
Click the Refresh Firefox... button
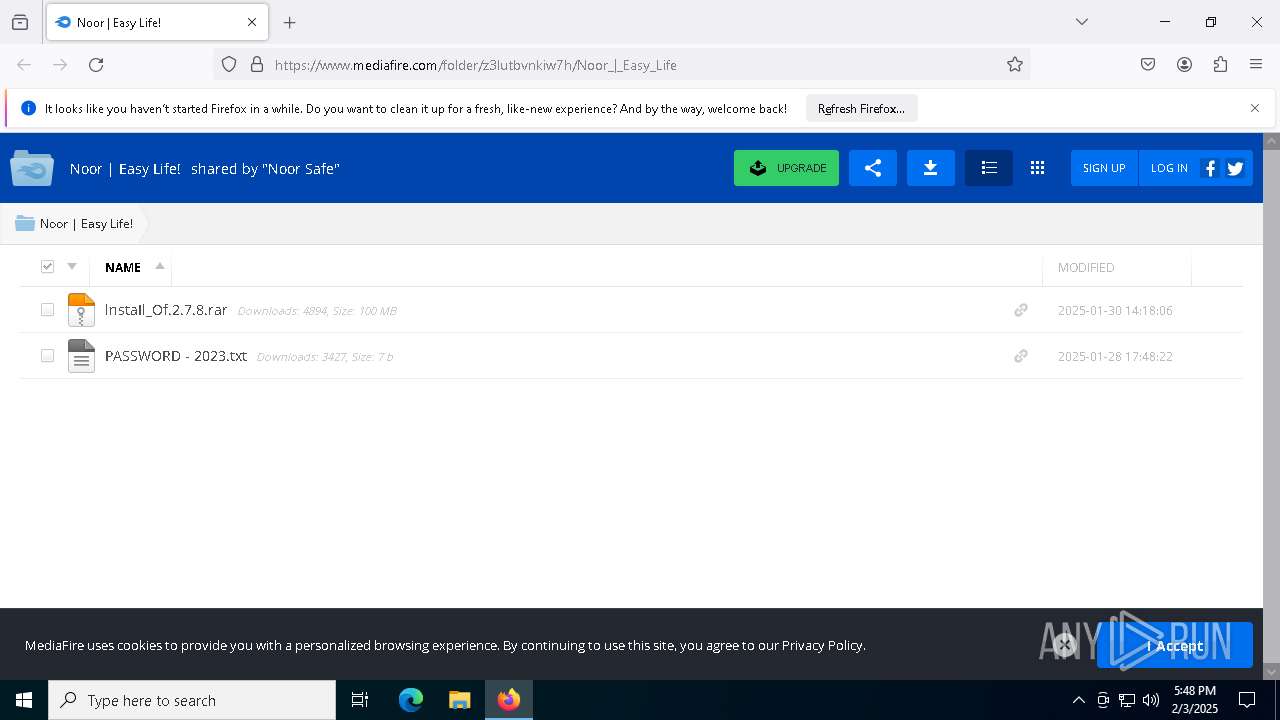(861, 108)
